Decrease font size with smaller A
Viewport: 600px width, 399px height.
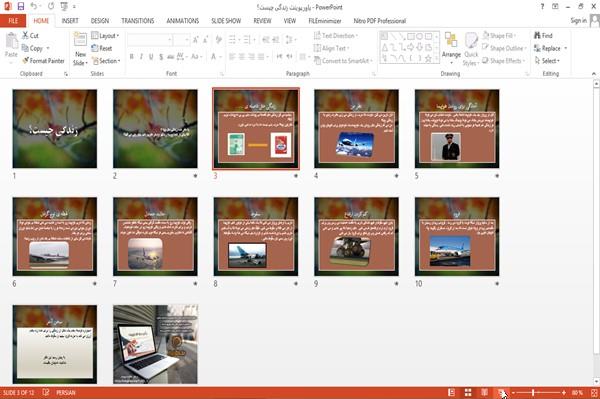(x=205, y=40)
